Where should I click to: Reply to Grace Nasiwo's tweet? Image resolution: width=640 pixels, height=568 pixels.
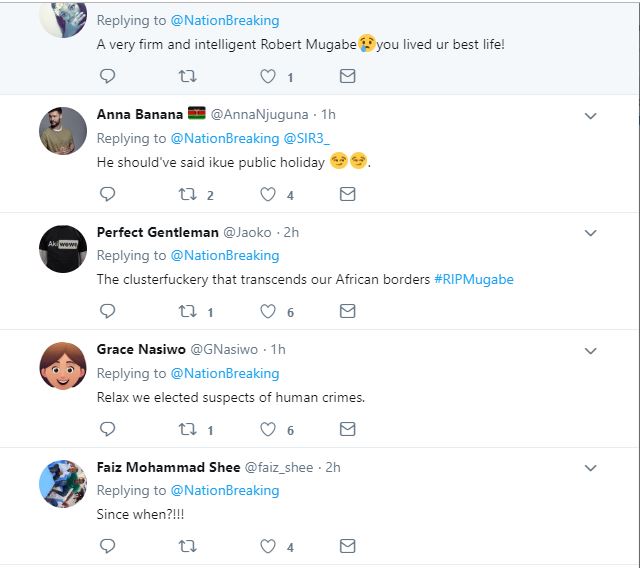pyautogui.click(x=108, y=429)
